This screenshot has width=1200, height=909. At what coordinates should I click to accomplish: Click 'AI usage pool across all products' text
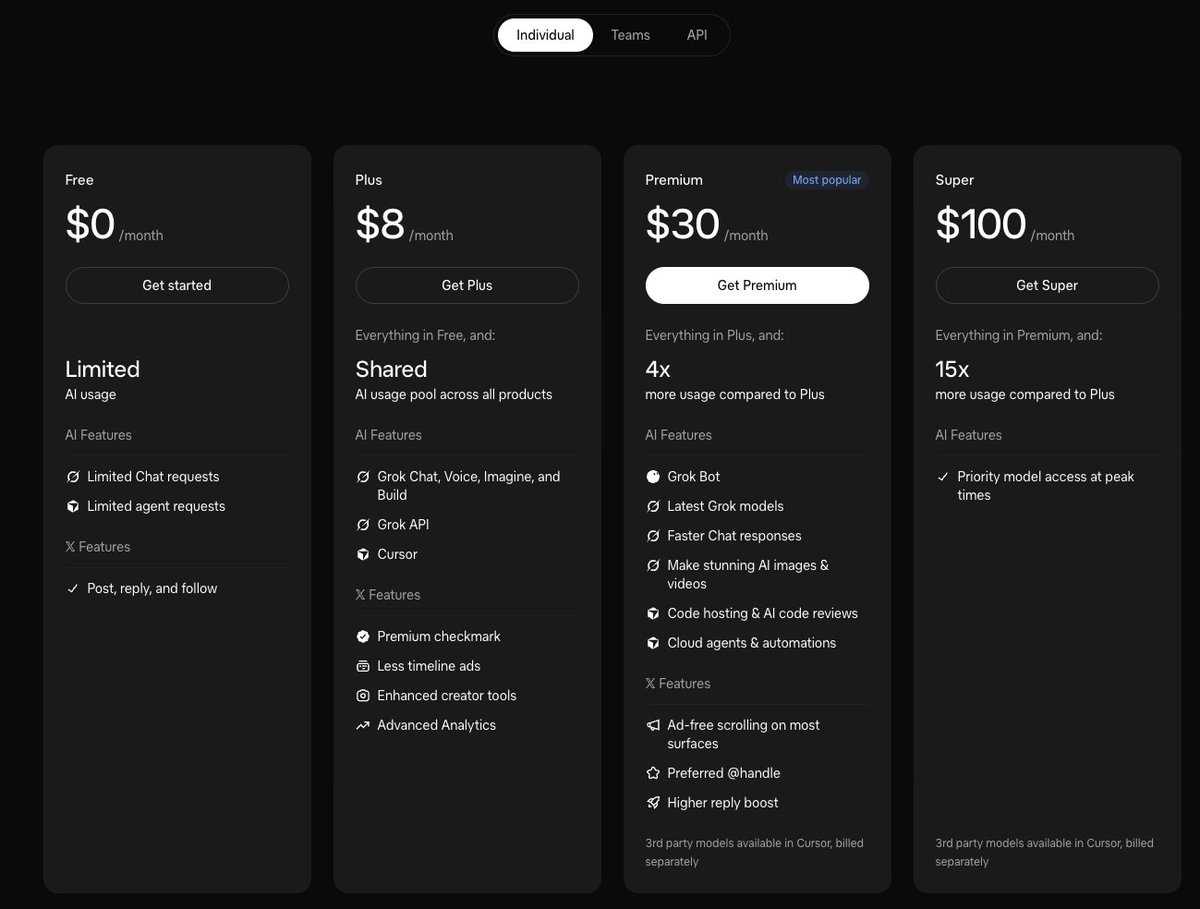454,394
